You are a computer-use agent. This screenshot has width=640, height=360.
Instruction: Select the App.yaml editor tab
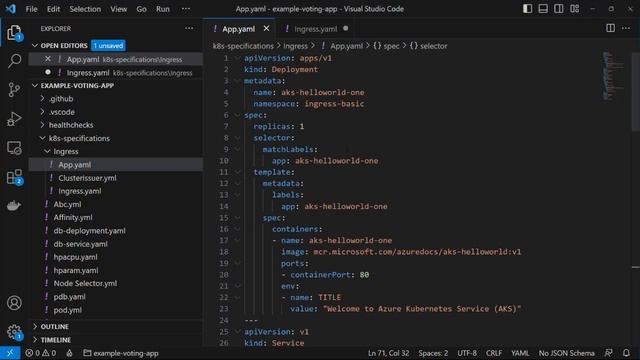click(x=239, y=29)
